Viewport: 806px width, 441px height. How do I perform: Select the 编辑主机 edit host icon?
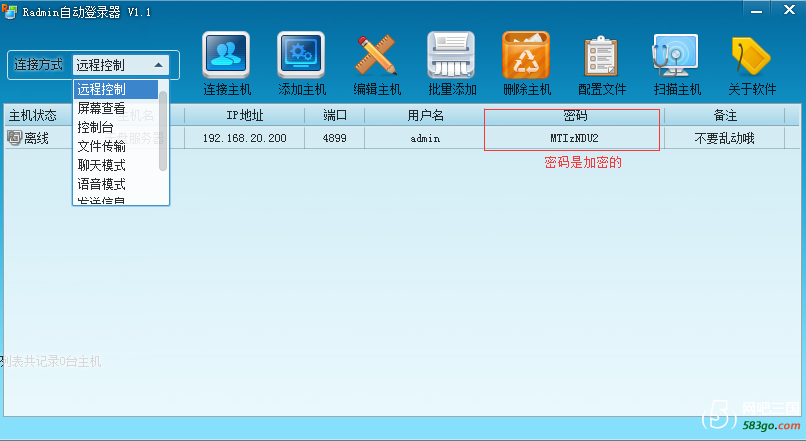coord(376,56)
